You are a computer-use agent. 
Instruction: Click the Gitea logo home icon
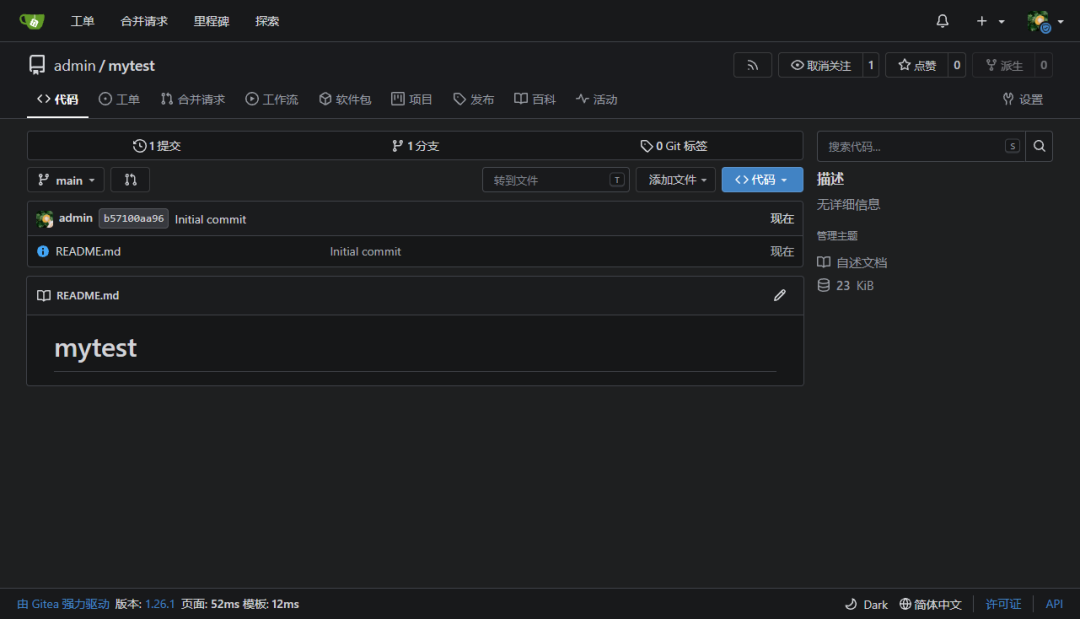click(32, 21)
